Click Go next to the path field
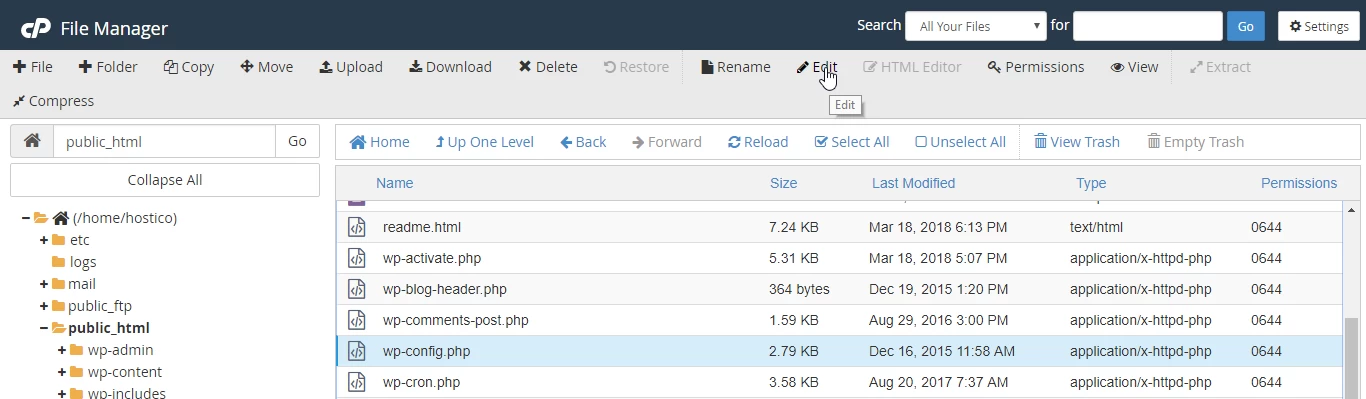This screenshot has width=1366, height=399. (x=297, y=141)
